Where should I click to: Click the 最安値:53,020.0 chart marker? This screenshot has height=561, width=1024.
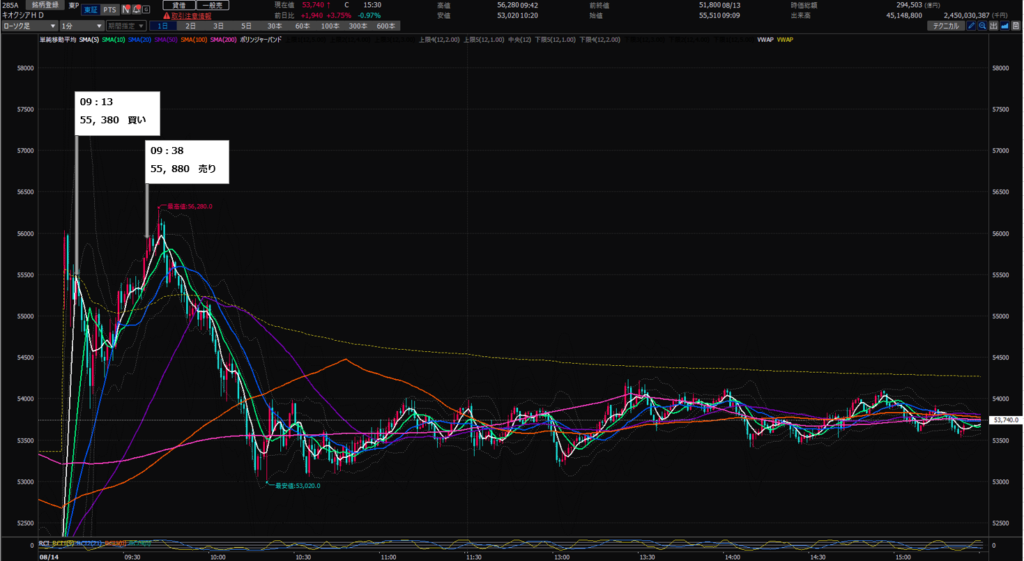click(298, 486)
